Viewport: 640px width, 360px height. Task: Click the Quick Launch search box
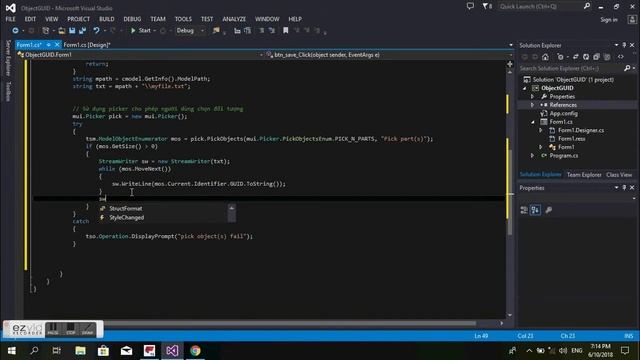(540, 7)
